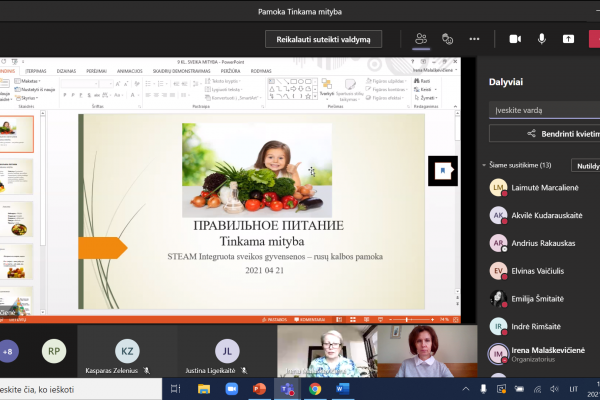Open the Žymėti select dropdown
The image size is (600, 400).
coord(426,98)
